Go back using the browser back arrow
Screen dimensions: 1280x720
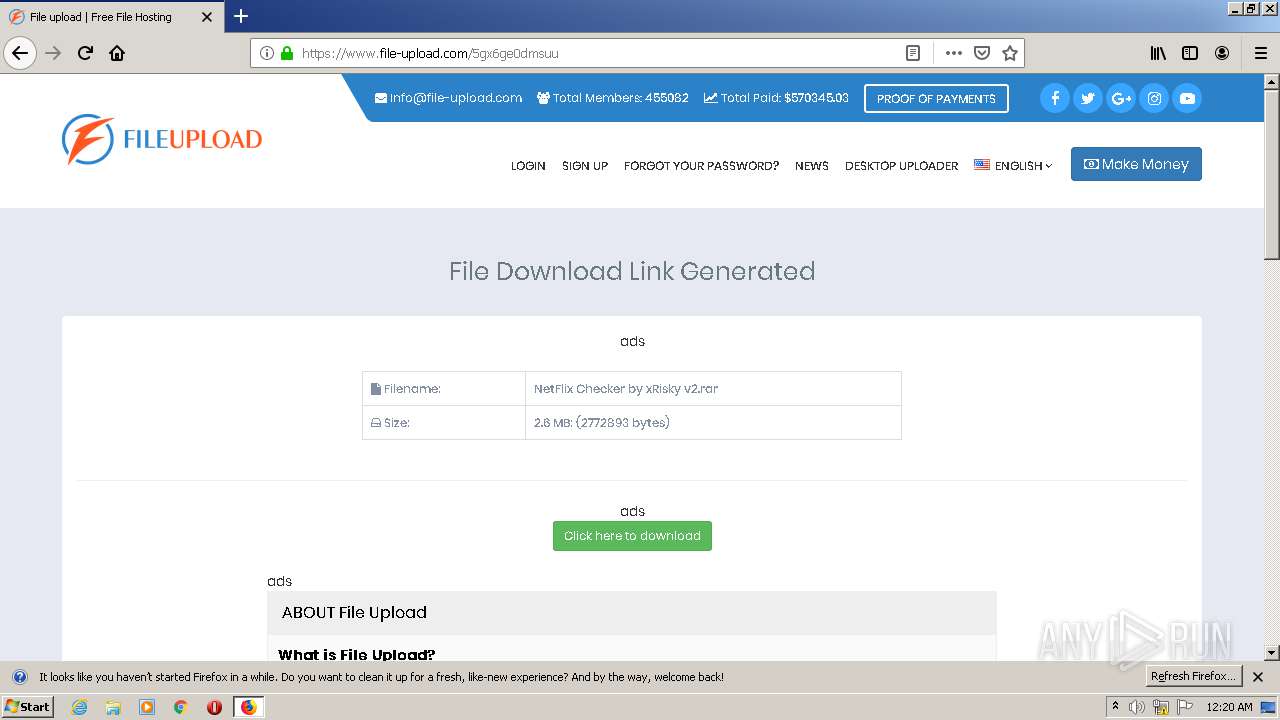(20, 53)
